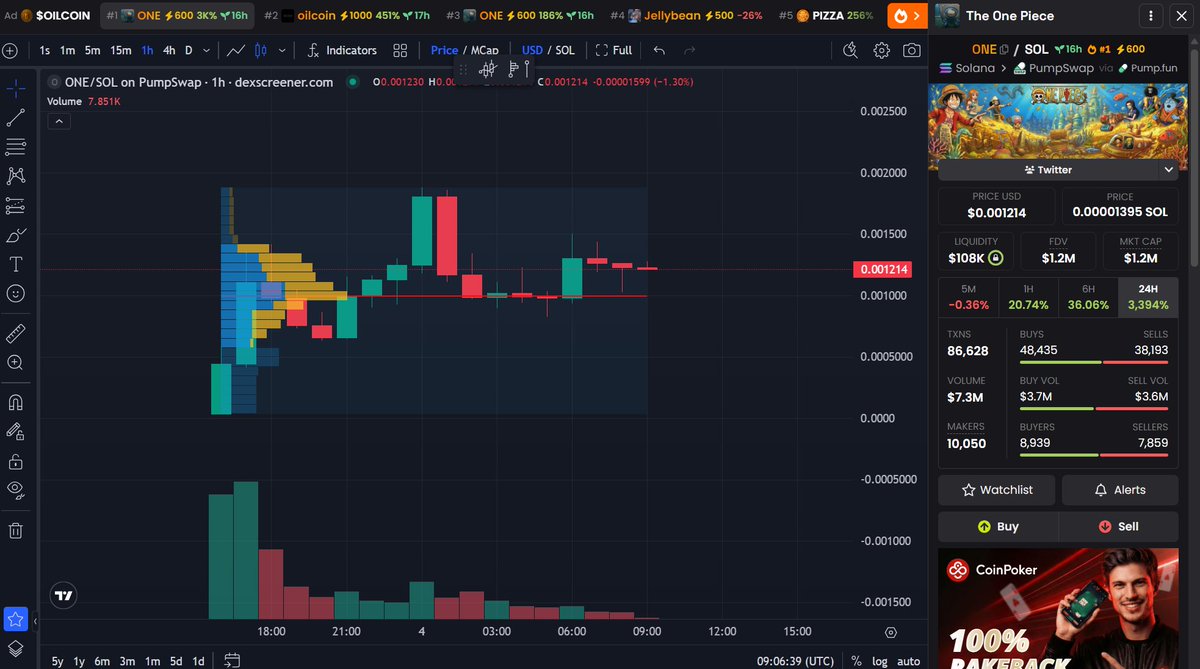Set date range to 5d
1200x669 pixels.
(x=176, y=660)
